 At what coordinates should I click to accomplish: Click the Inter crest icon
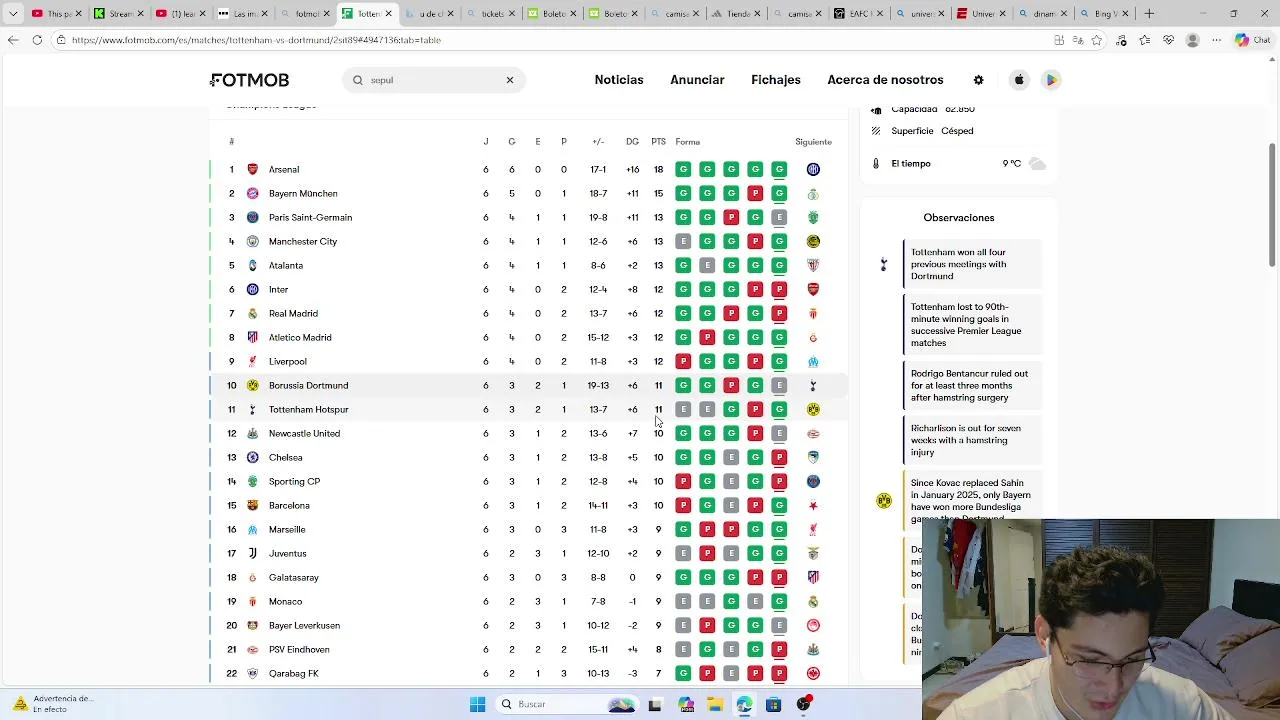pos(252,289)
